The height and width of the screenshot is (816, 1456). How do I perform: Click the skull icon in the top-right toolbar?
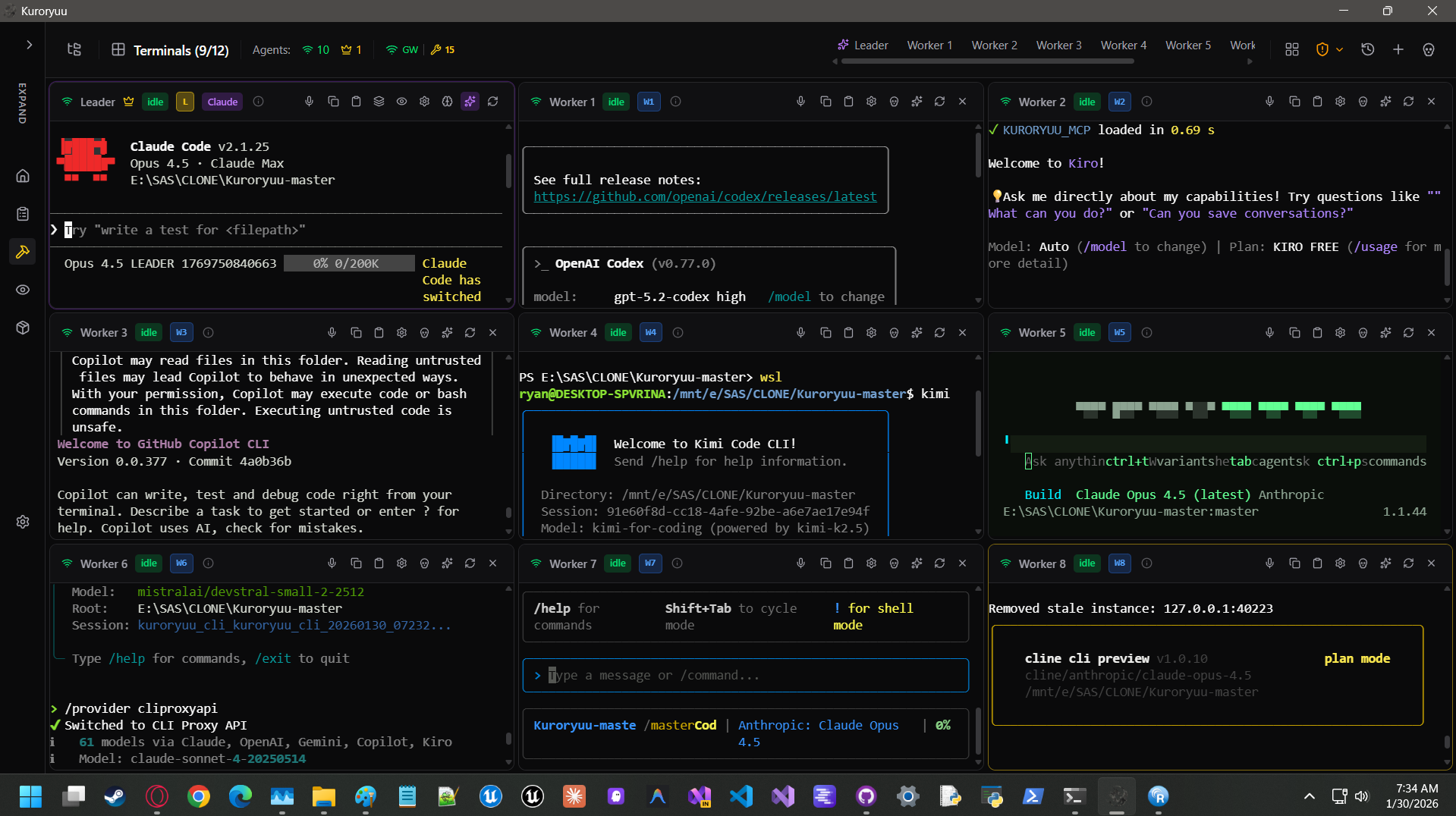1429,49
